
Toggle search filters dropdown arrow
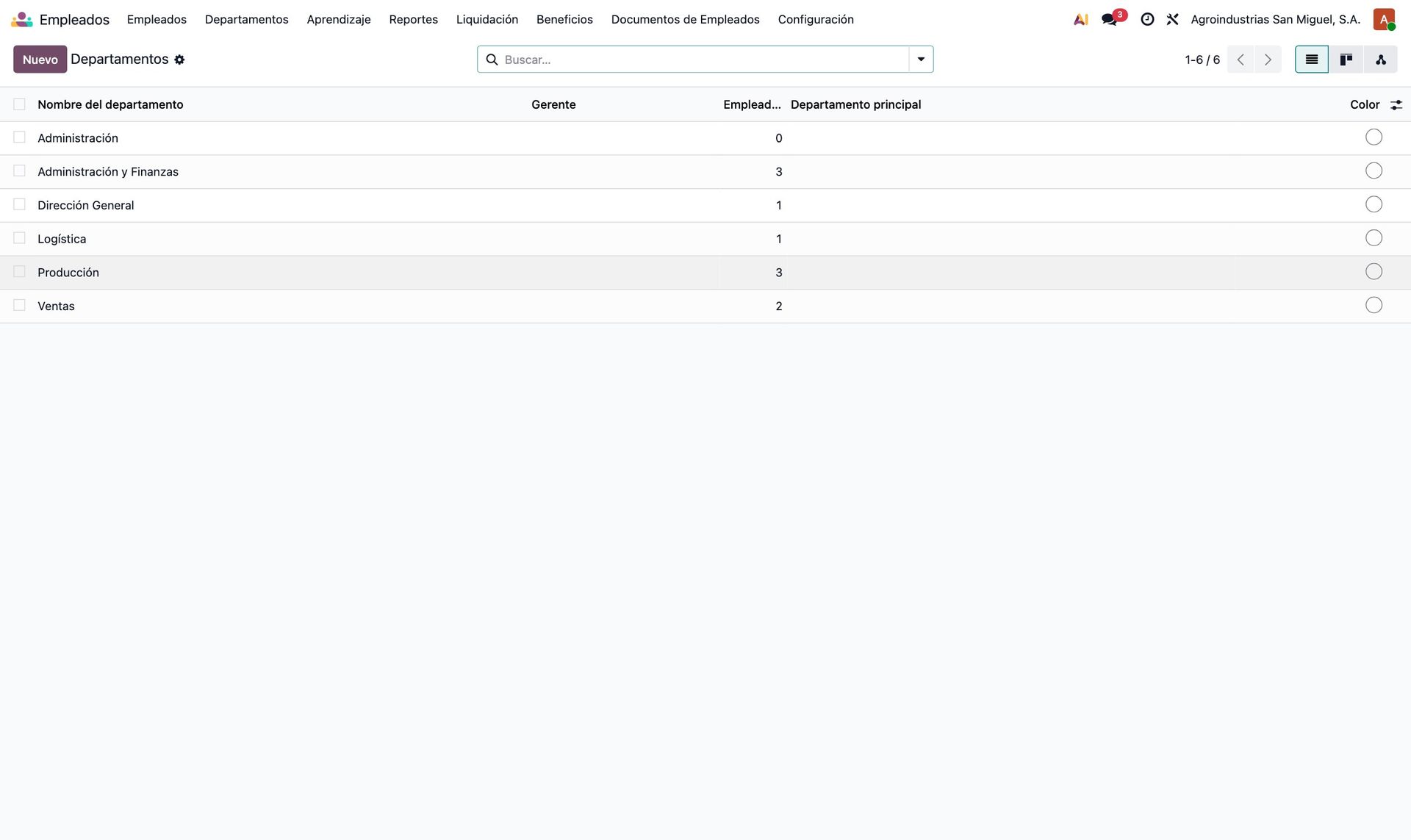pos(921,60)
